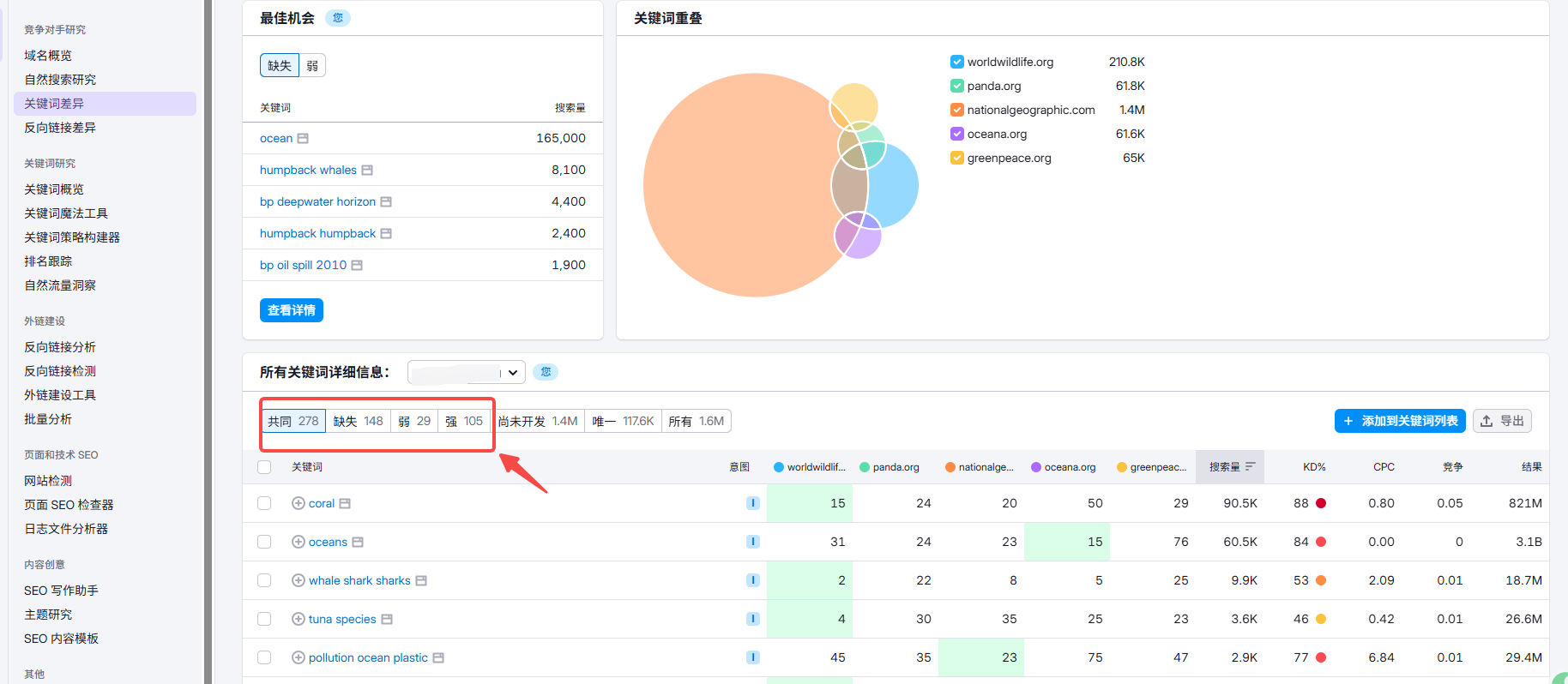Click the sort icon in search volume column

pos(1250,467)
